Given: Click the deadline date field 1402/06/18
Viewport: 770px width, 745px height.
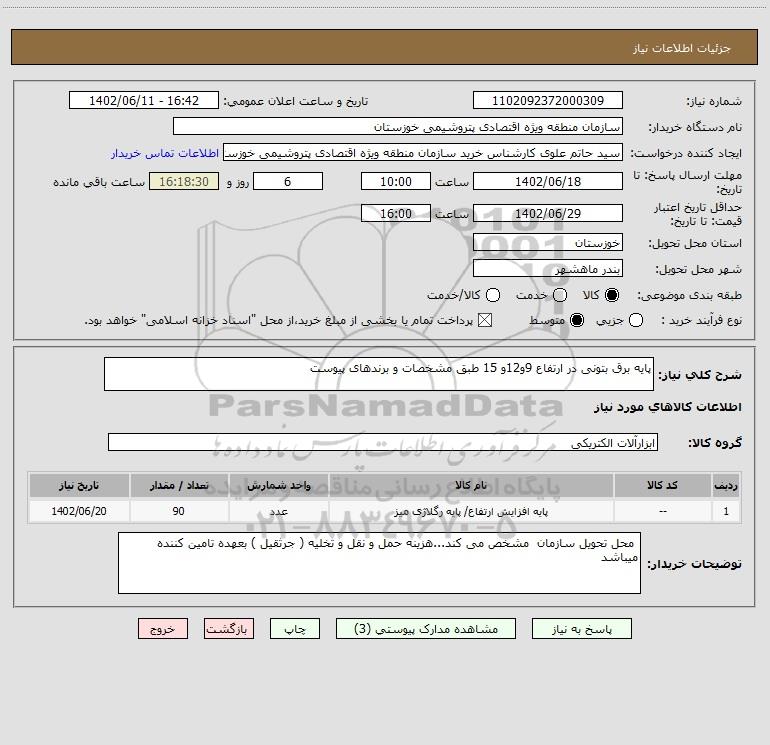Looking at the screenshot, I should pos(548,181).
